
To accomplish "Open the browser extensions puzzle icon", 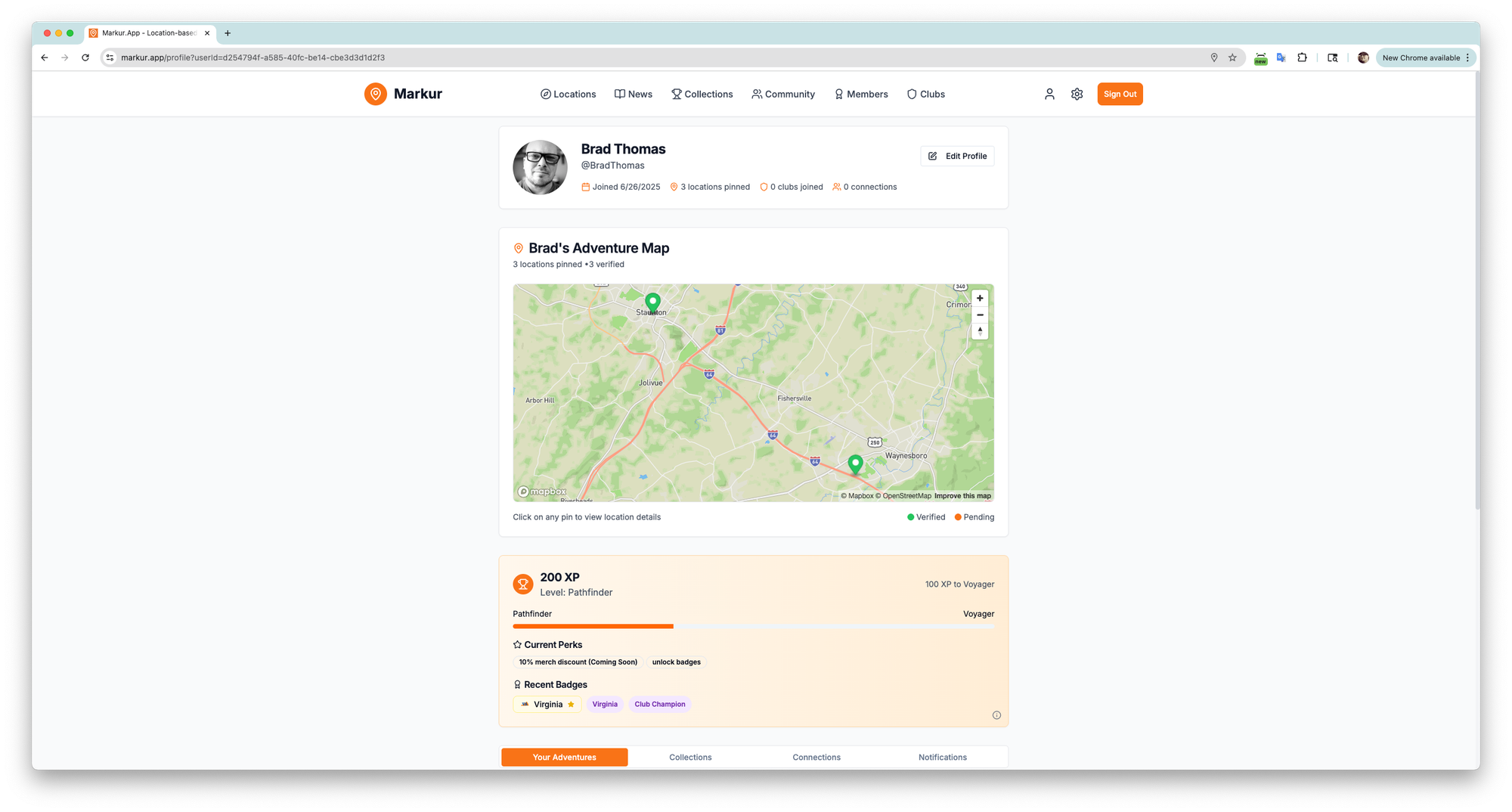I will tap(1302, 57).
